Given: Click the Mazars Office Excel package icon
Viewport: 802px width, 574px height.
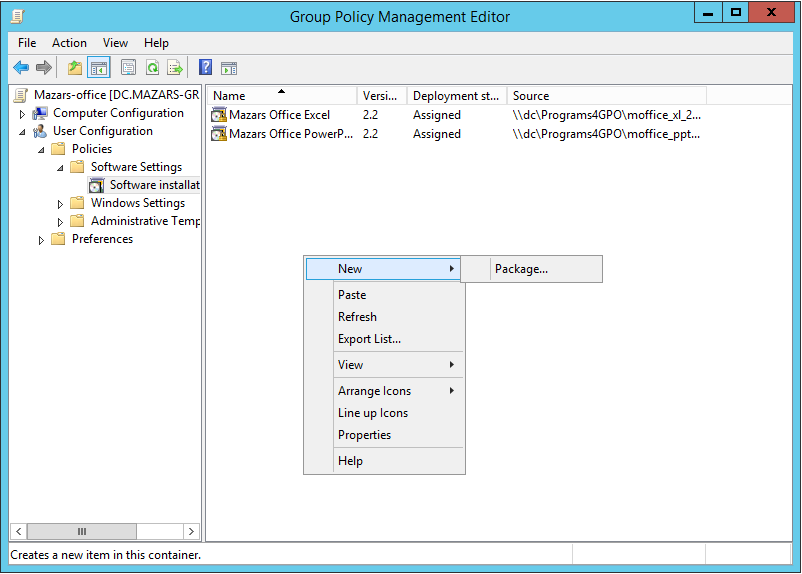Looking at the screenshot, I should point(219,115).
